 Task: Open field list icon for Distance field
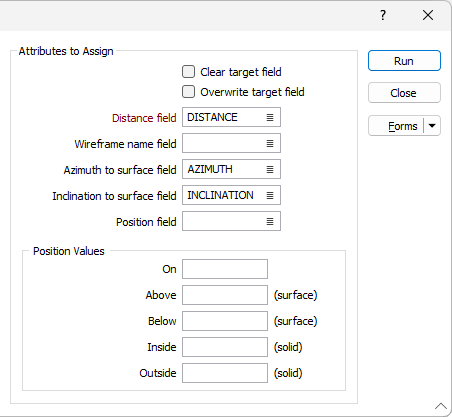[x=270, y=117]
